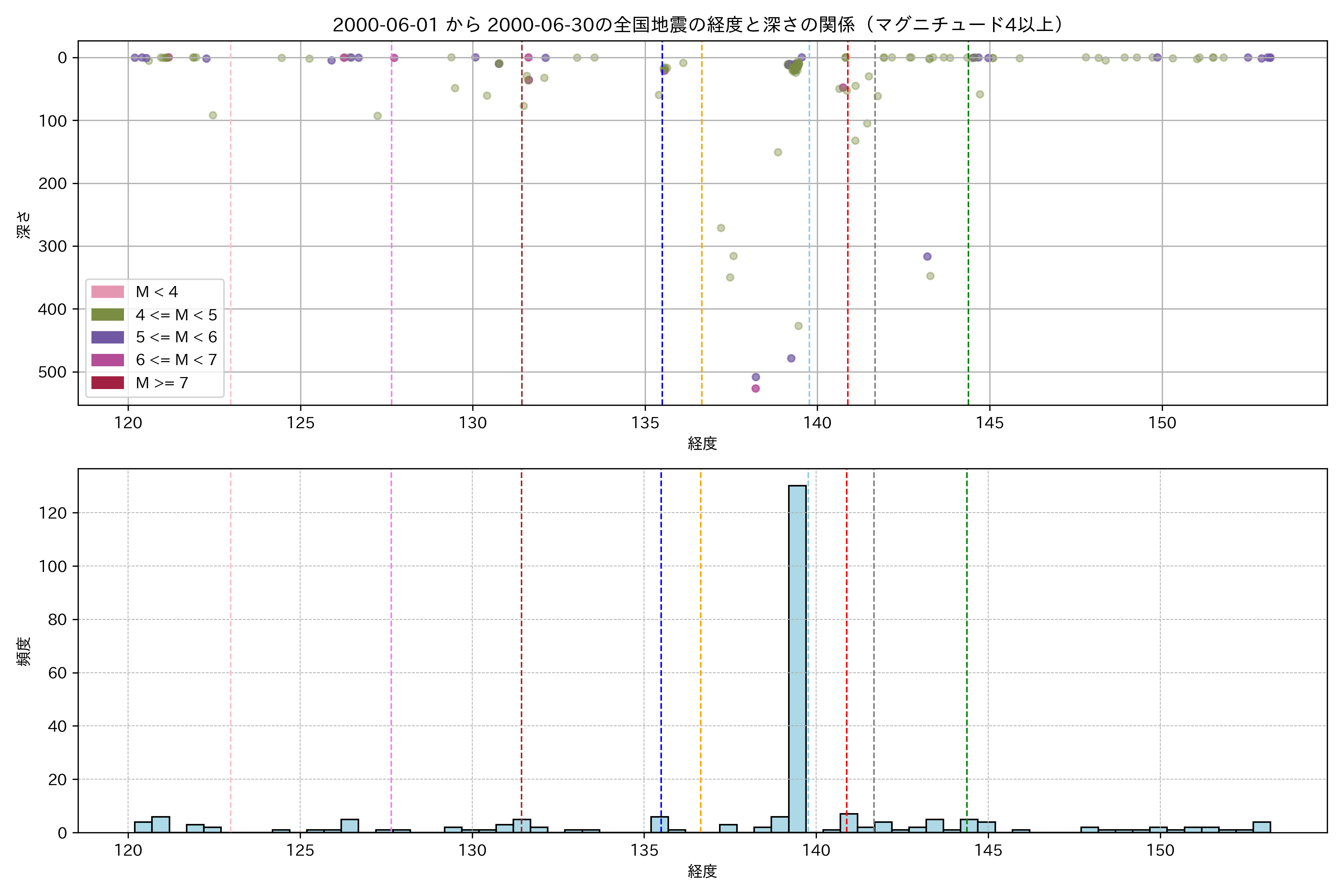
Task: Click the pink M < 4 legend swatch
Action: (x=108, y=292)
